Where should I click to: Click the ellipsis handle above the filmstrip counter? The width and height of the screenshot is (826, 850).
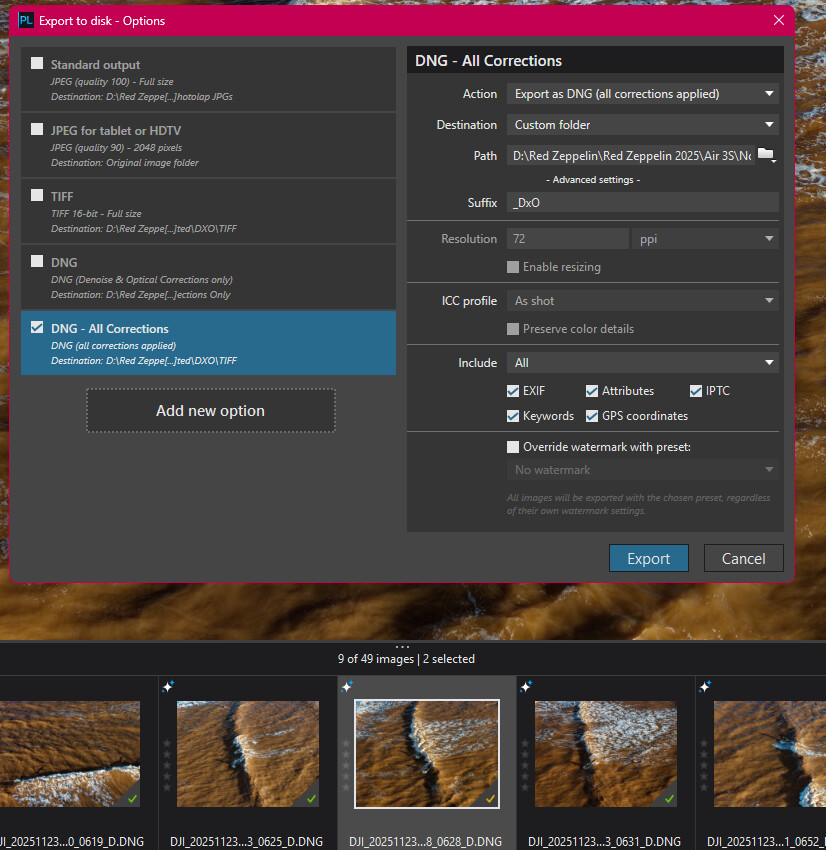tap(404, 647)
